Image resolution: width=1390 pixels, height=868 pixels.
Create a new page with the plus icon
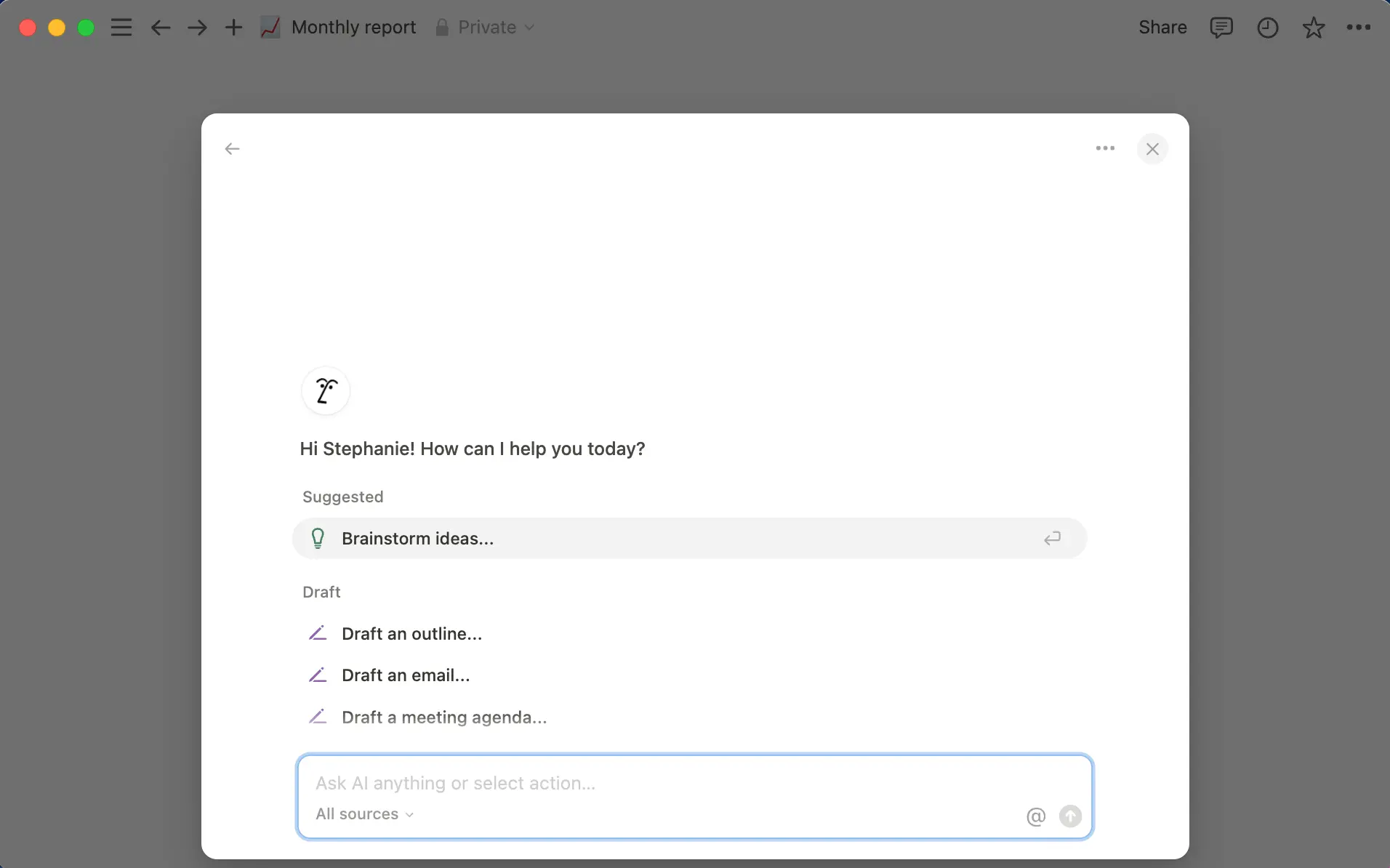coord(233,27)
